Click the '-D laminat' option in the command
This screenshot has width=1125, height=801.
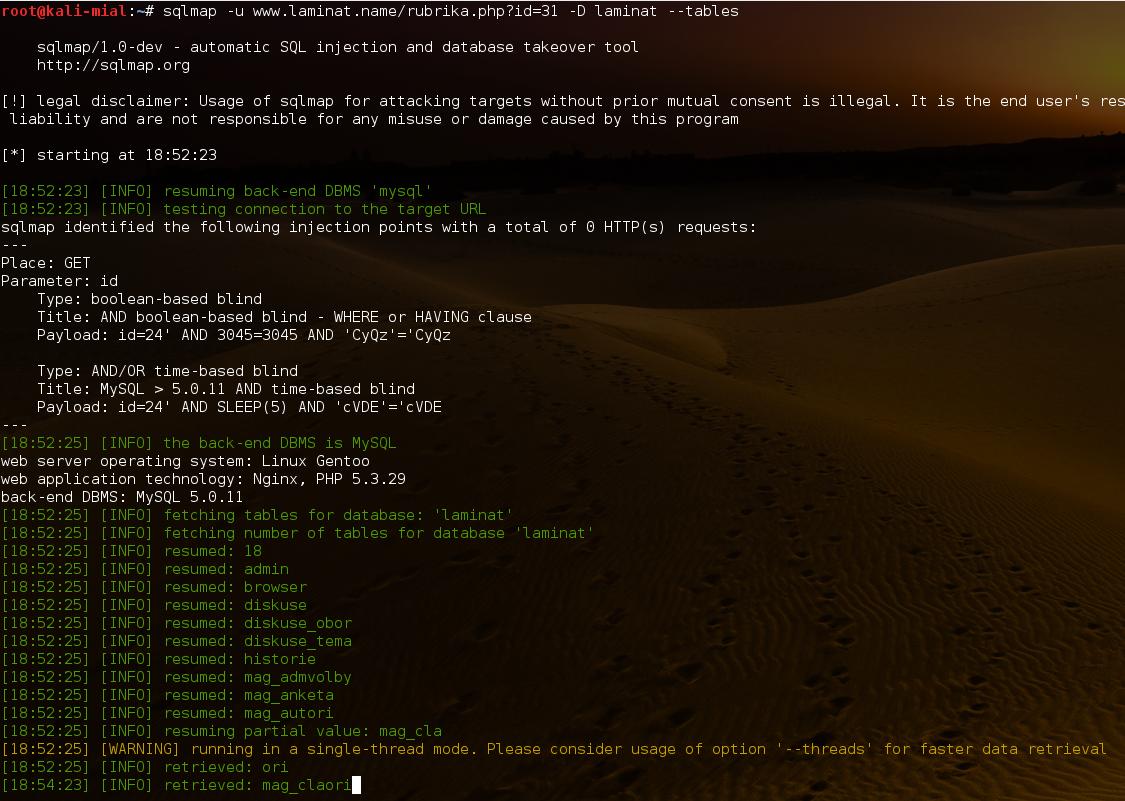coord(613,11)
